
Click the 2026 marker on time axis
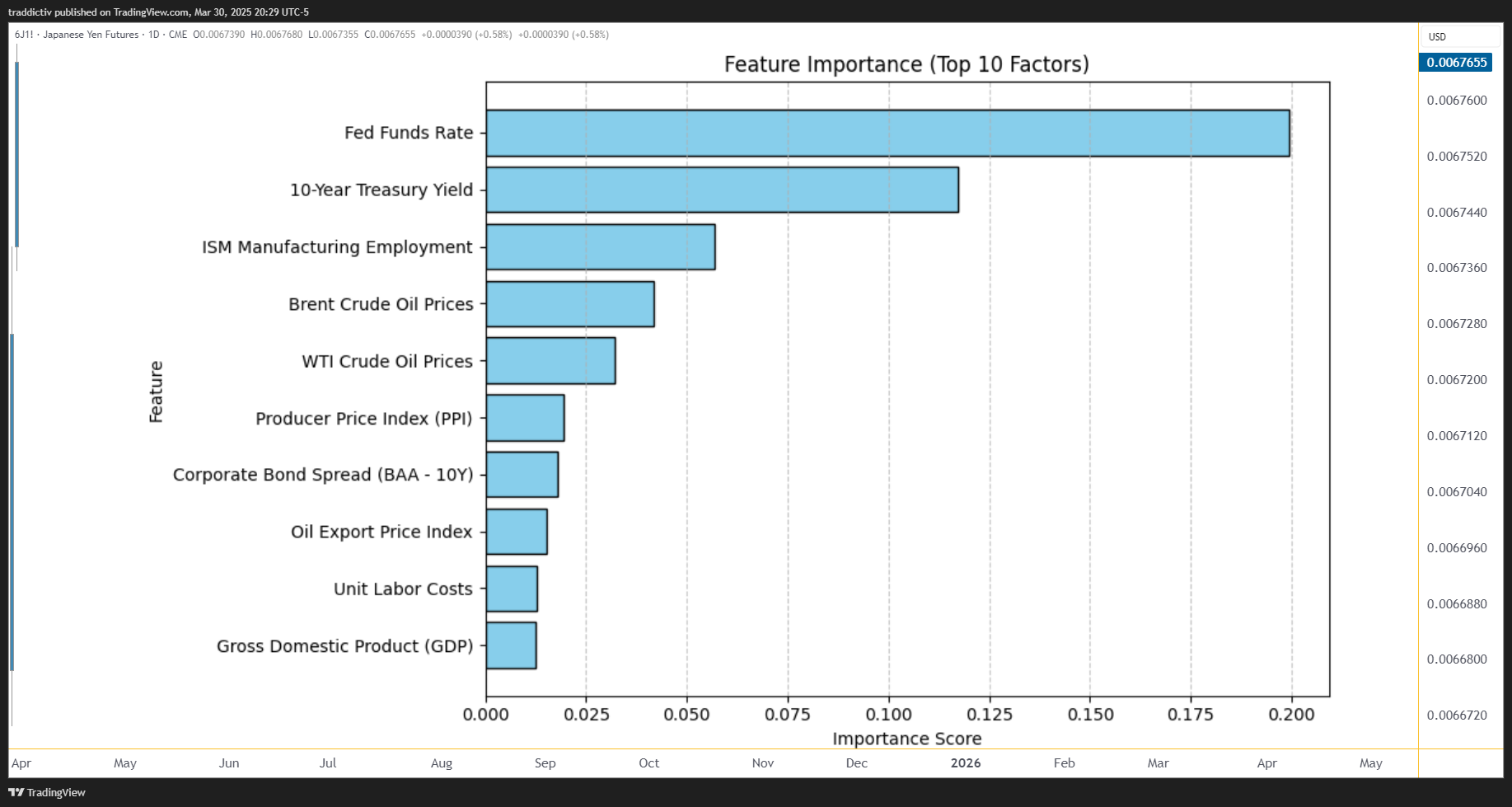(x=966, y=763)
